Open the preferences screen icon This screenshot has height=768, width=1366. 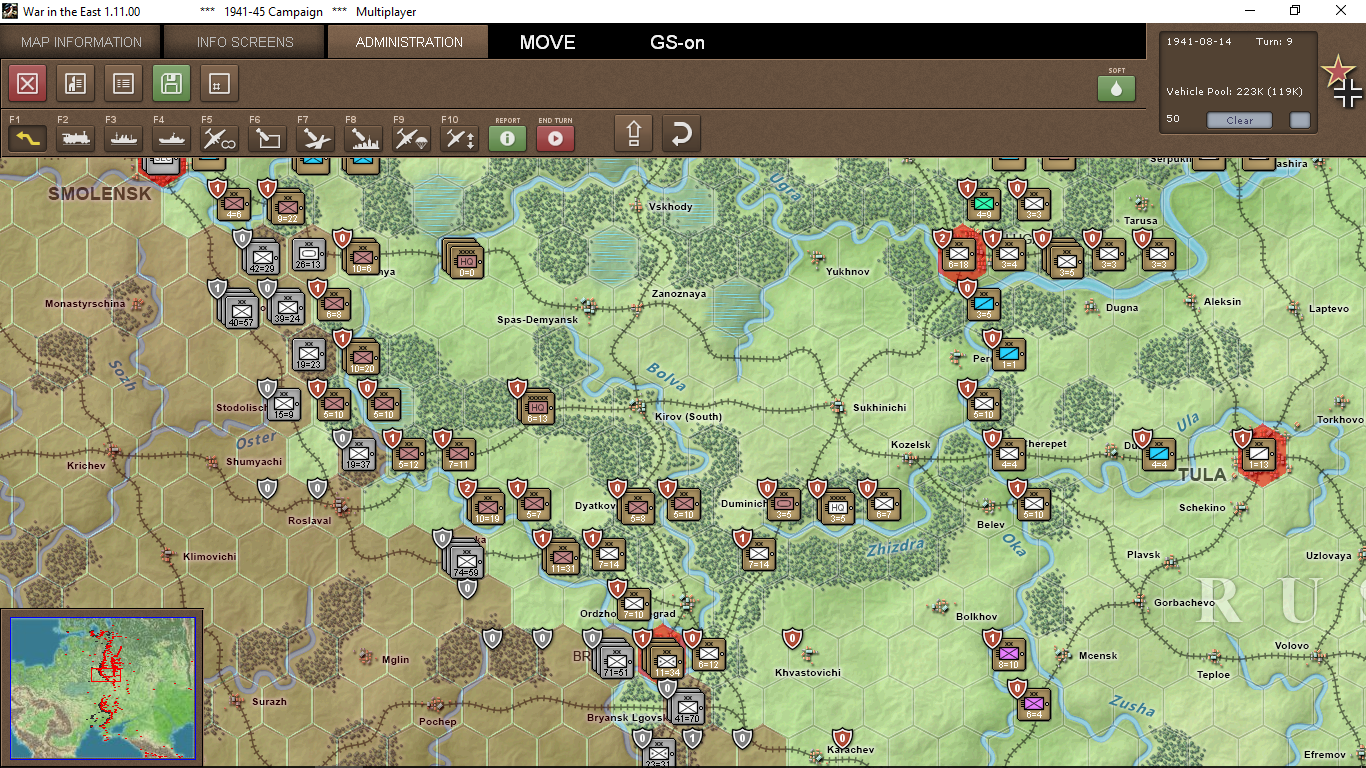[x=75, y=84]
